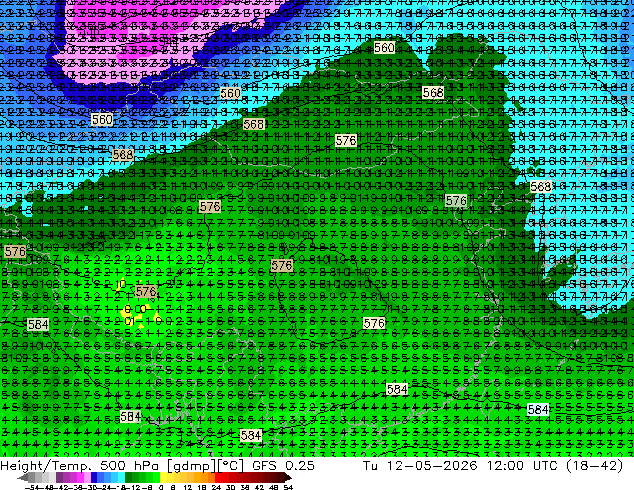This screenshot has width=634, height=490.
Task: Click the yellow warm-spot patch on the map
Action: click(x=129, y=311)
